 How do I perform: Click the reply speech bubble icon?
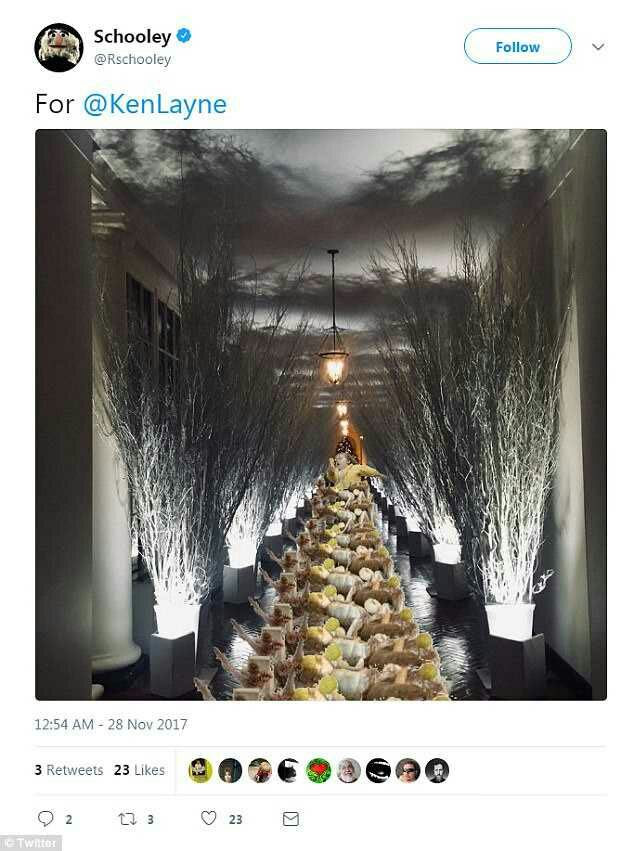click(46, 818)
